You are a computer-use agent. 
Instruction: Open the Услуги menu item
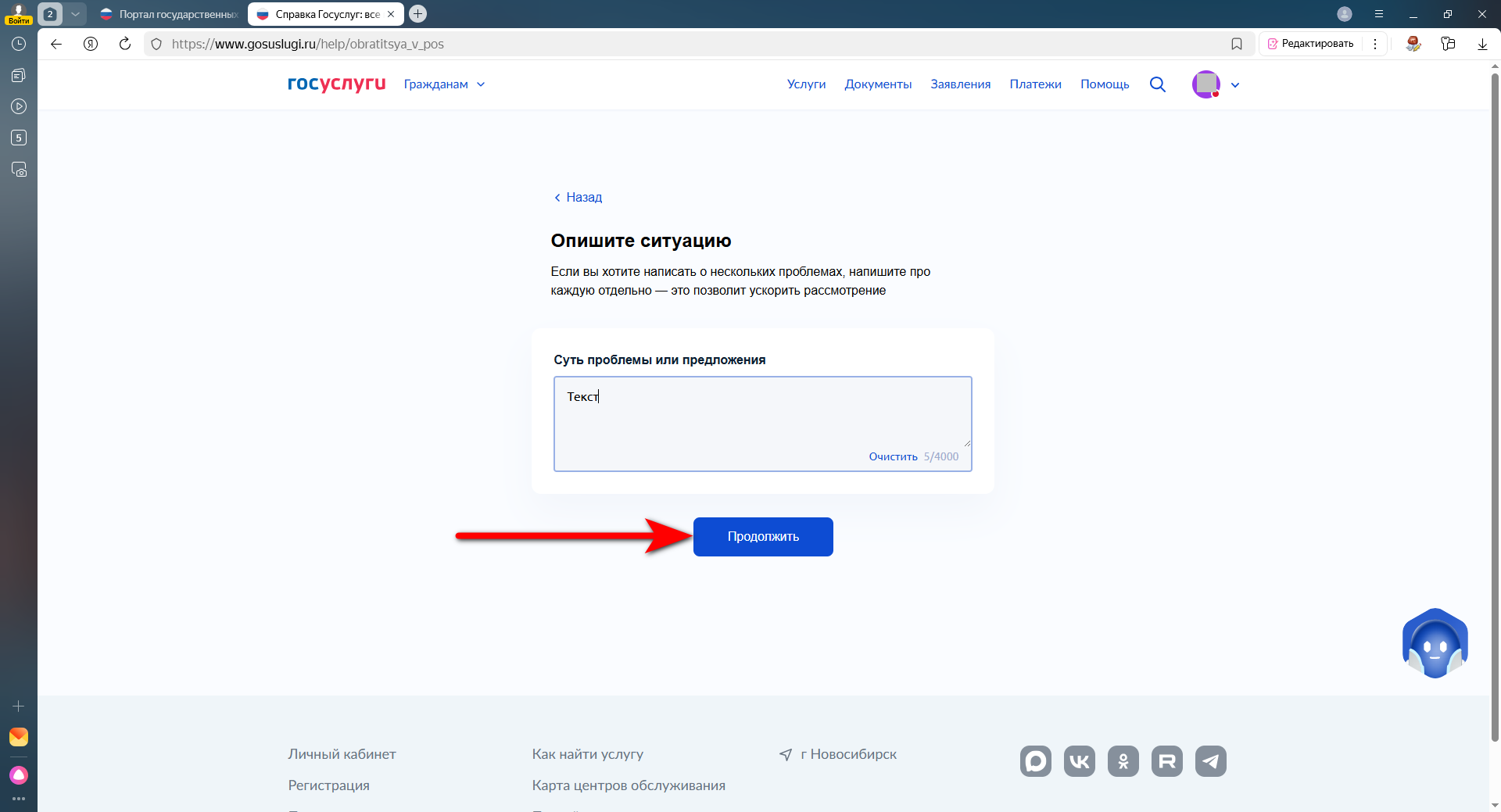806,84
